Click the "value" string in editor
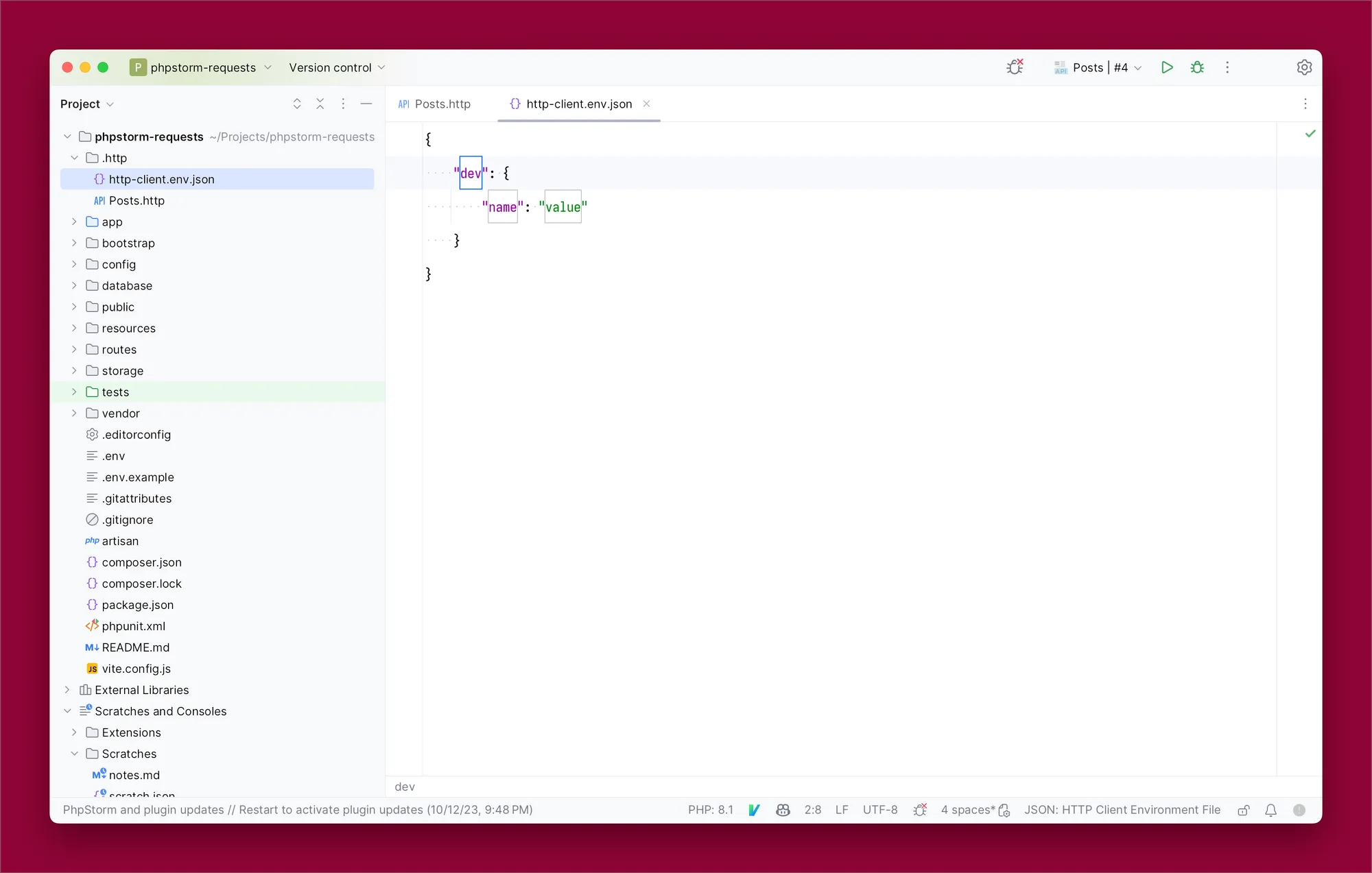 563,207
